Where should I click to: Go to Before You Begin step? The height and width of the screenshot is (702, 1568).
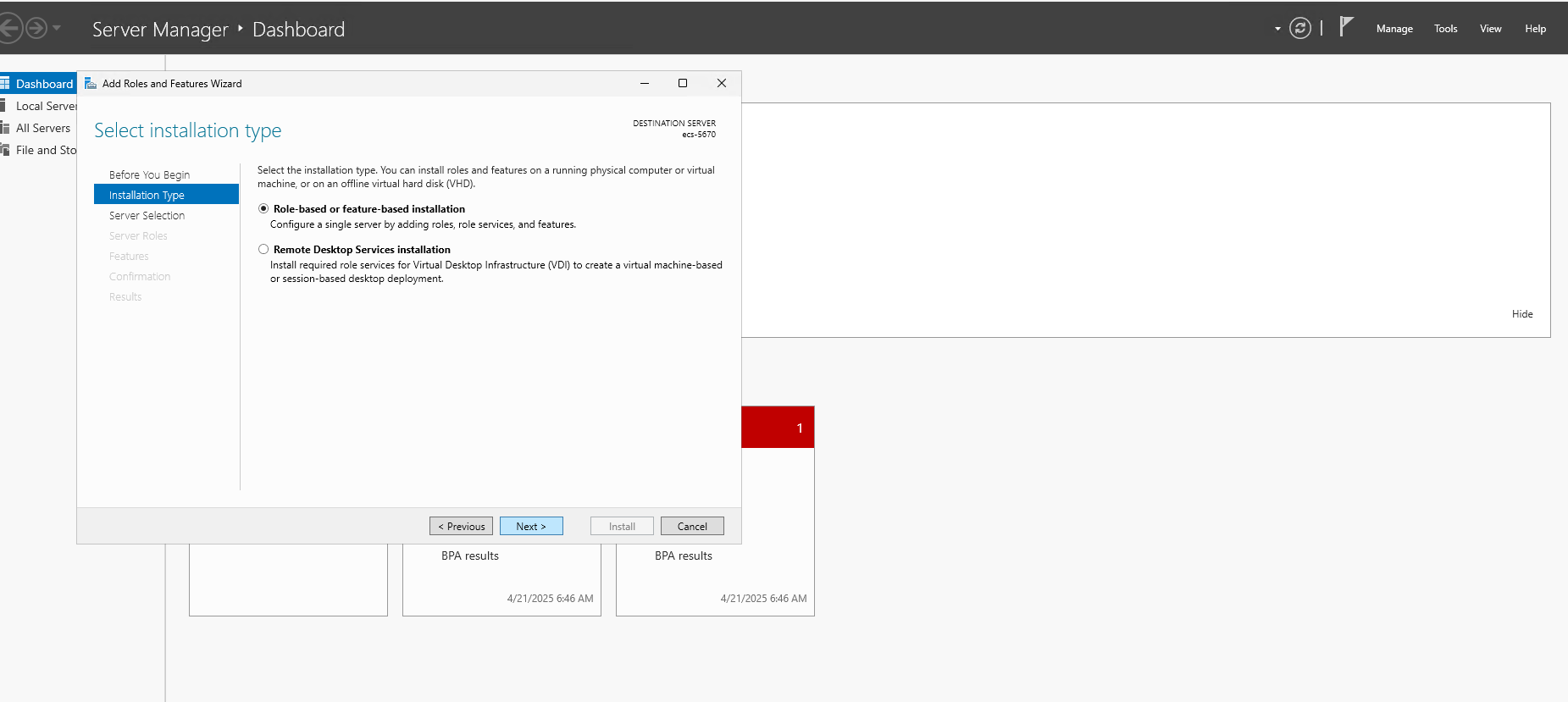point(149,174)
